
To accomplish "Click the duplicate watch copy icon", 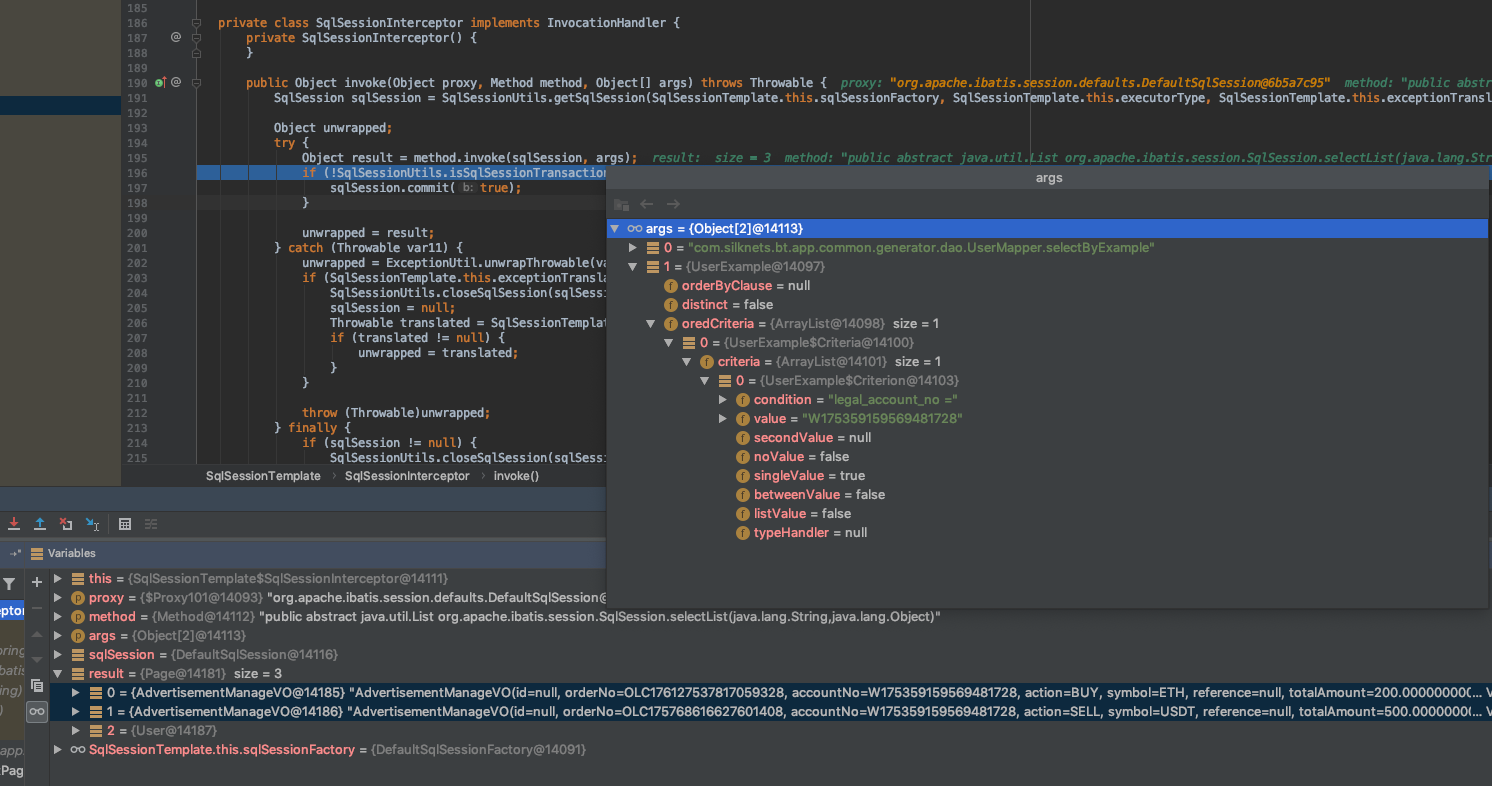I will tap(37, 685).
